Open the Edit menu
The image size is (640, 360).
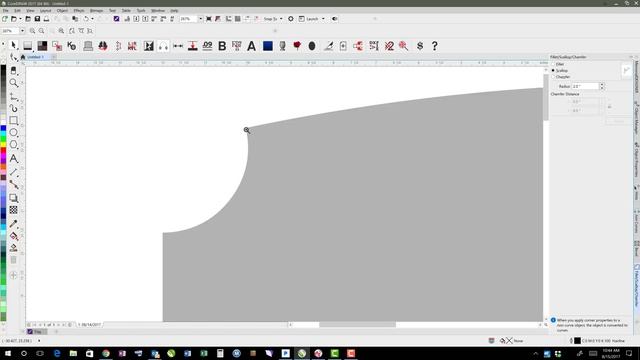[x=18, y=11]
